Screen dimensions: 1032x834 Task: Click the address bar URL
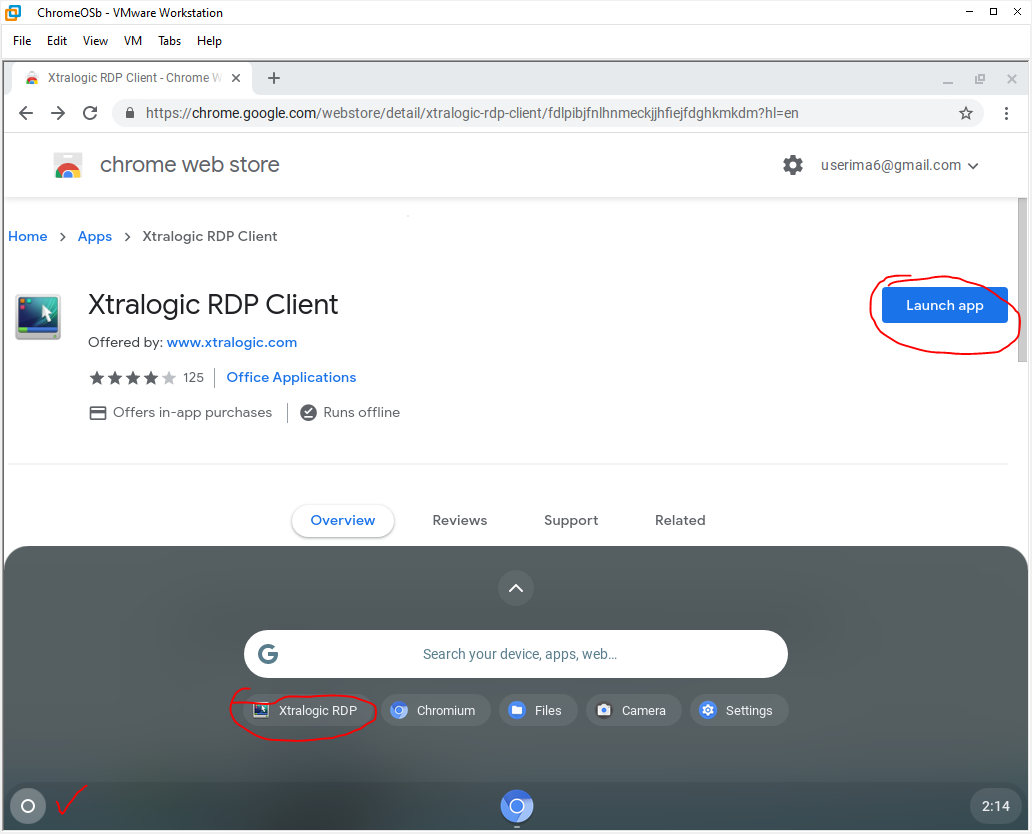point(472,113)
